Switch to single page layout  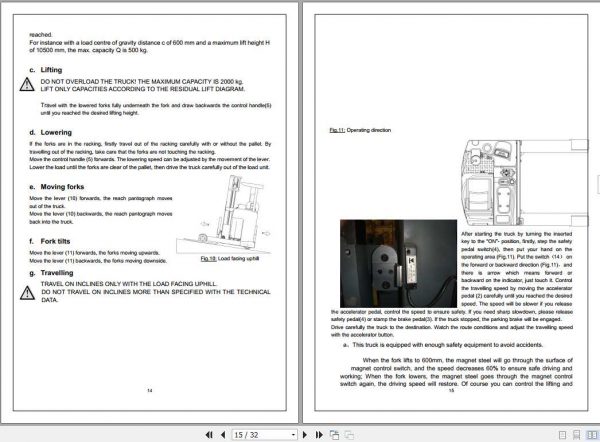pyautogui.click(x=562, y=435)
